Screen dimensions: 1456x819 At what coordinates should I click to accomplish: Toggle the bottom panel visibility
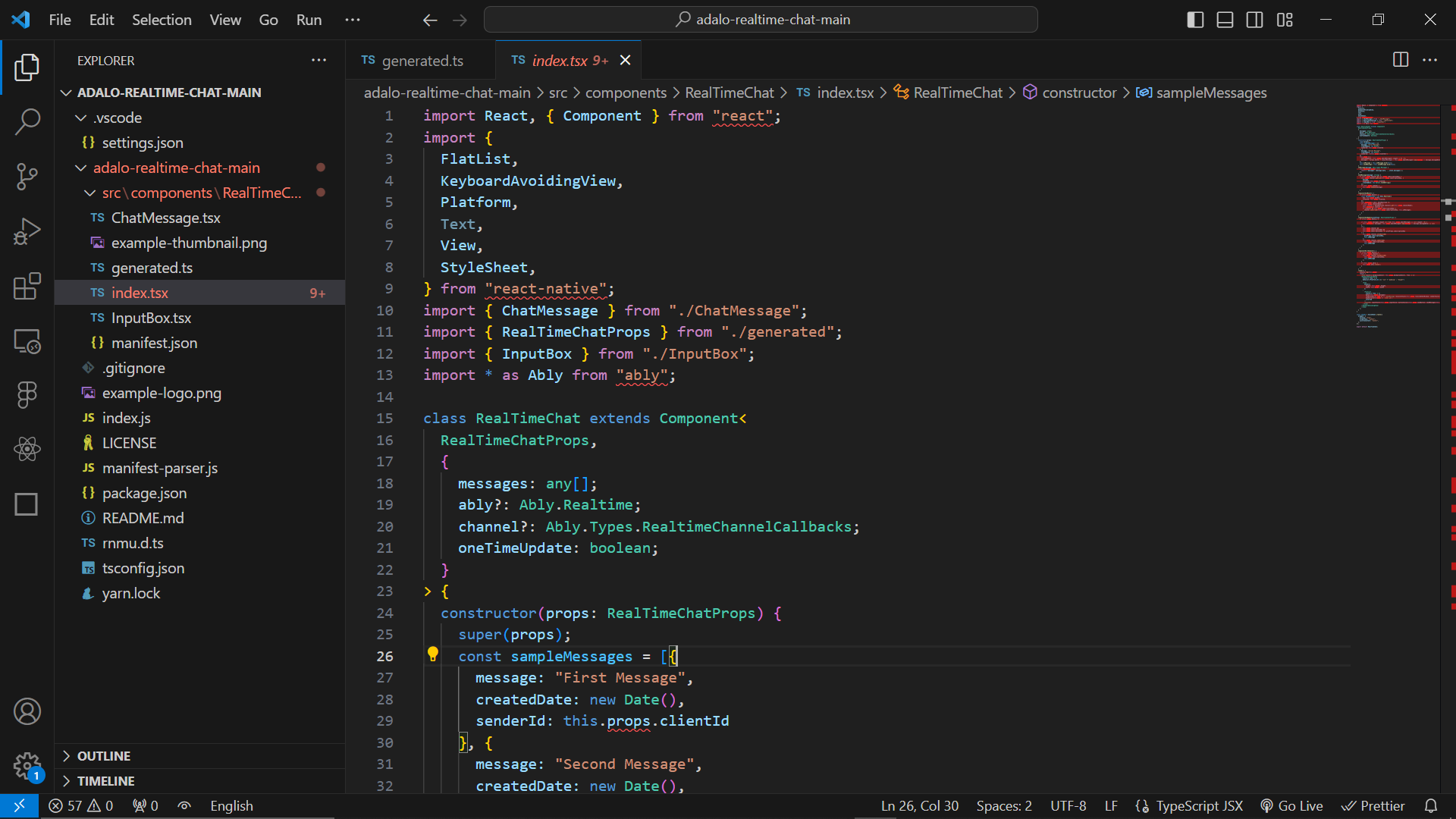1225,20
